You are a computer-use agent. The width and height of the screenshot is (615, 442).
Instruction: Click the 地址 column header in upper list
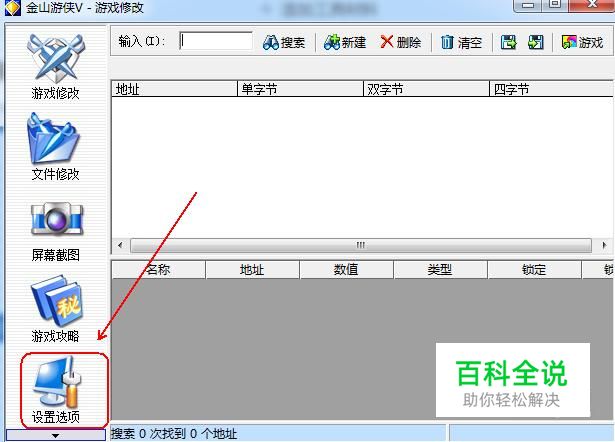click(175, 89)
